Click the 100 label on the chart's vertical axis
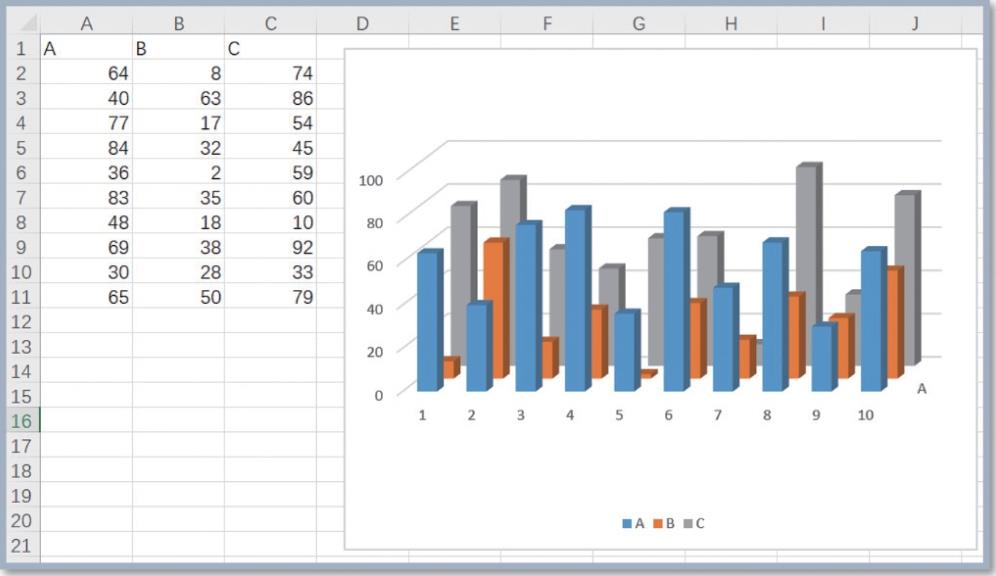996x576 pixels. (x=371, y=180)
